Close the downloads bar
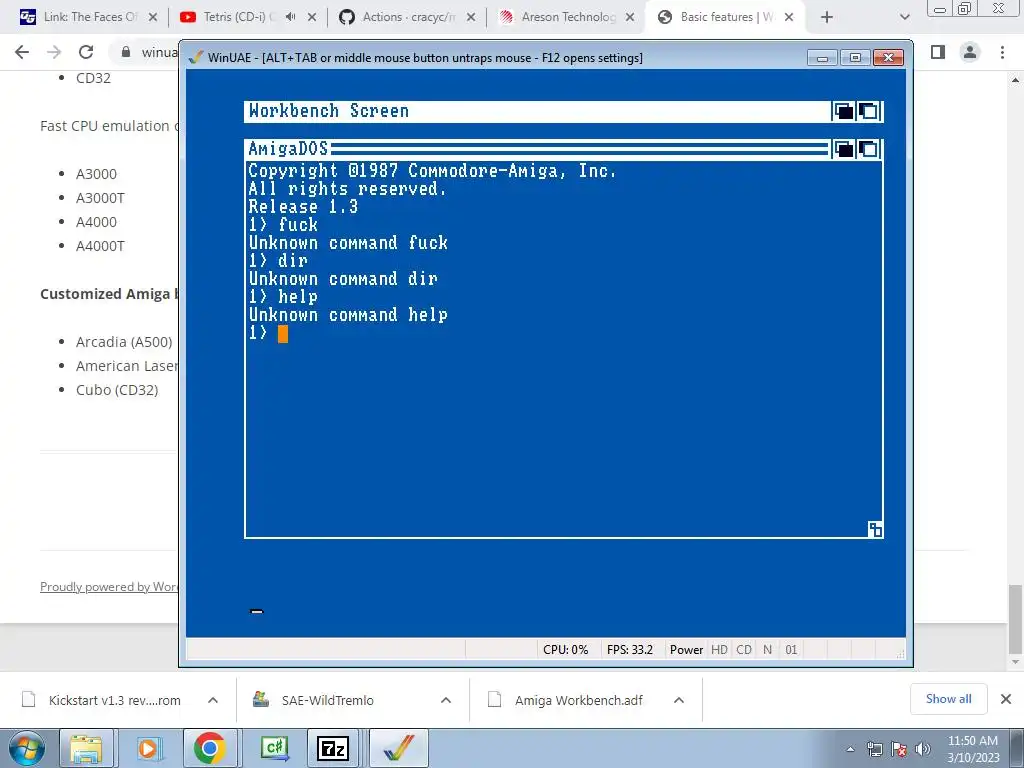Screen dimensions: 1024x768 click(1006, 699)
